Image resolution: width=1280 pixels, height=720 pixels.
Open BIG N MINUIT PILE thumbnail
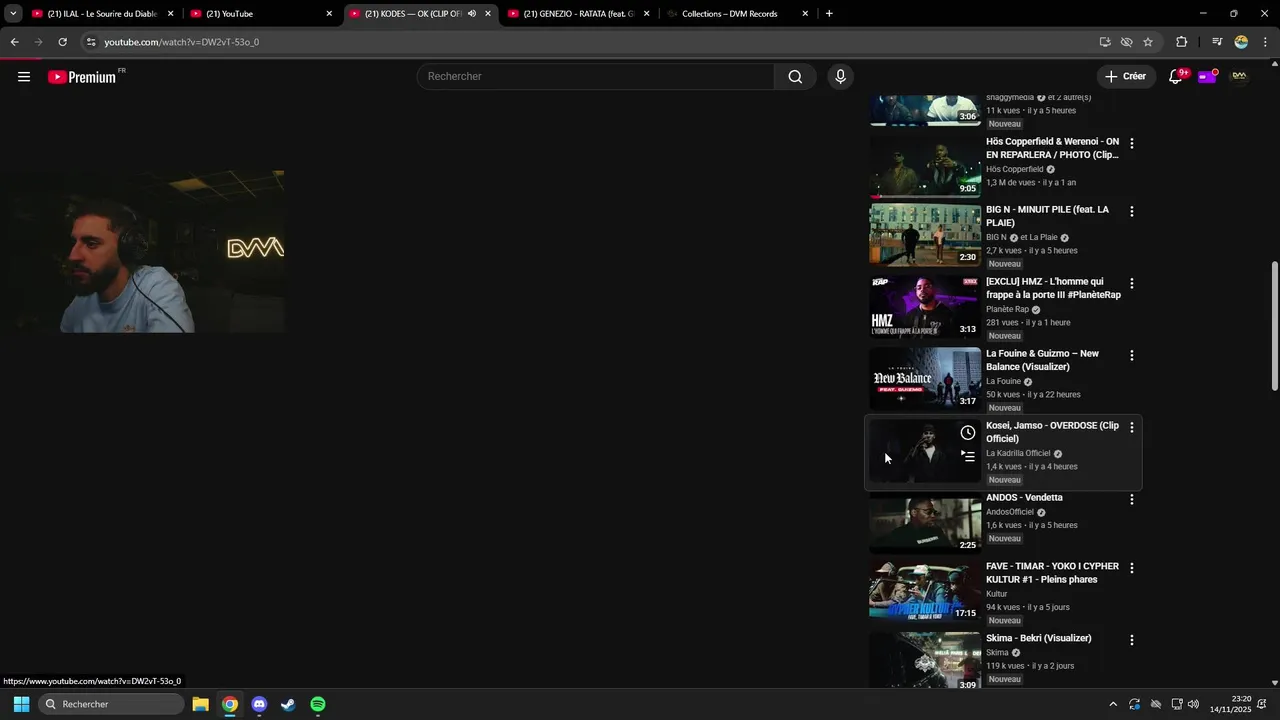tap(925, 235)
